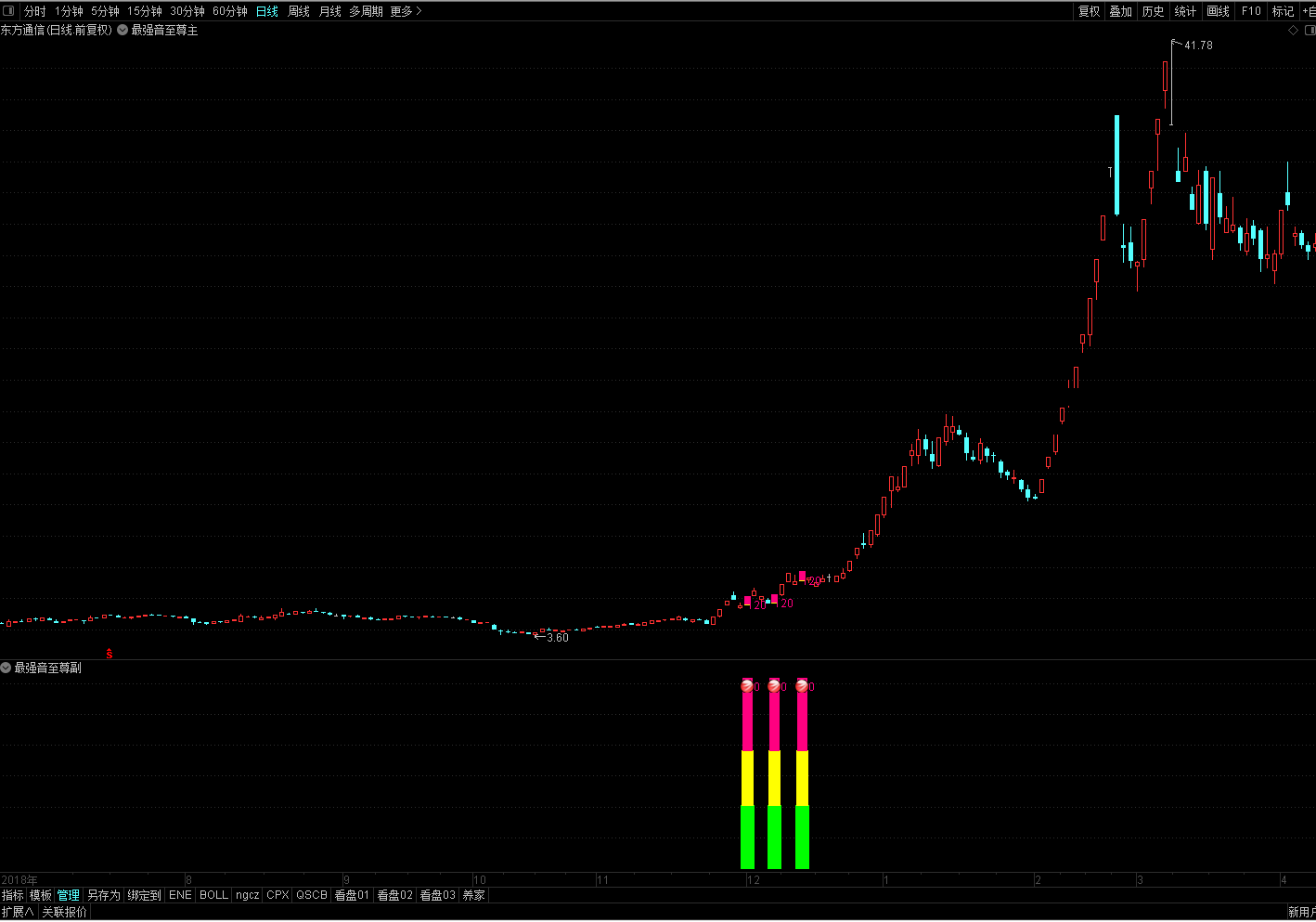Screen dimensions: 1316x922
Task: Switch to 分时 intraday view
Action: (34, 11)
